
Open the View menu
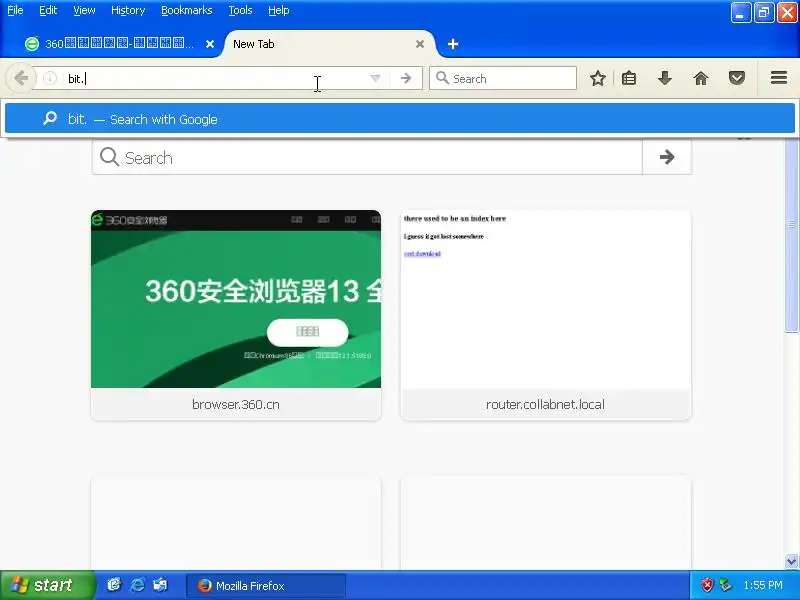pyautogui.click(x=84, y=10)
